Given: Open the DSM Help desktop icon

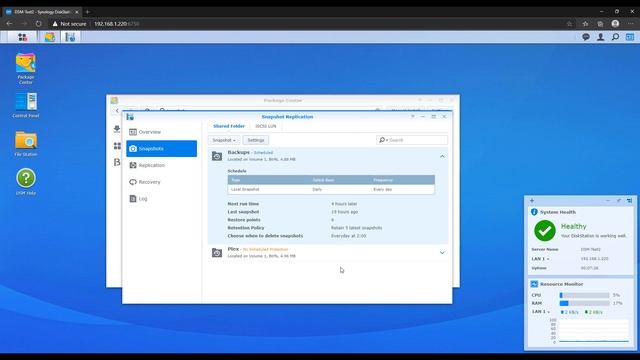Looking at the screenshot, I should 26,182.
